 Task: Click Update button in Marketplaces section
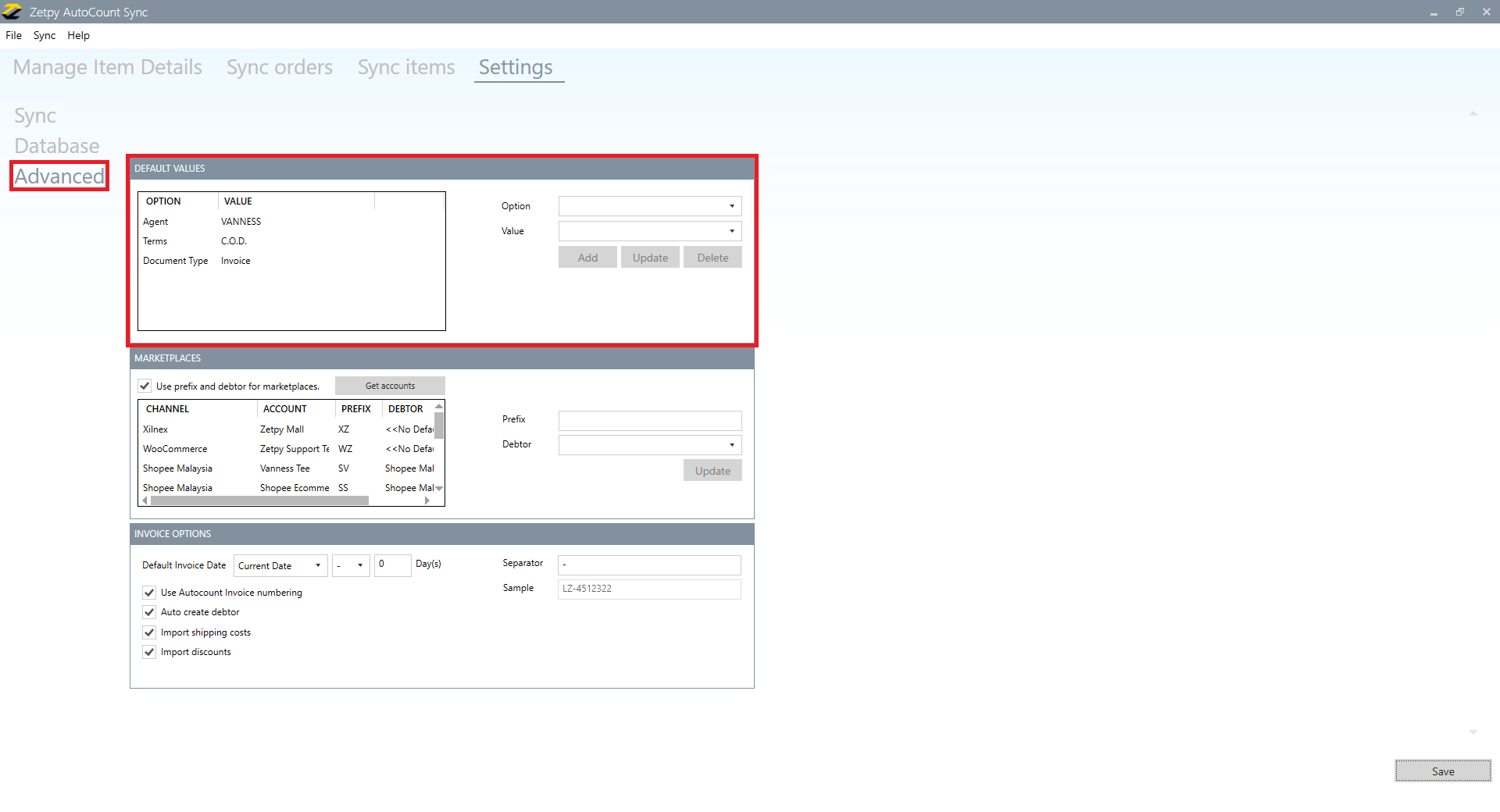[x=712, y=471]
